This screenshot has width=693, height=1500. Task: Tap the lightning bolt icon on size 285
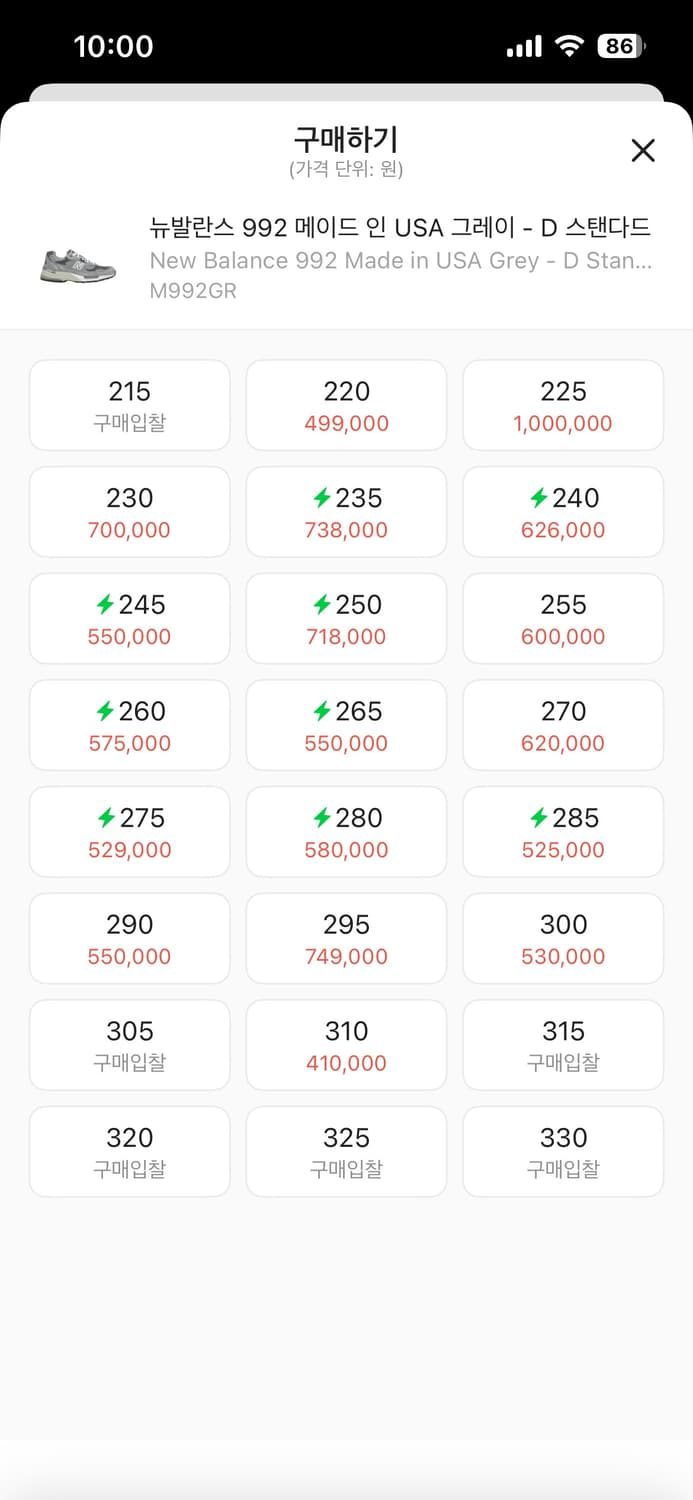coord(539,818)
